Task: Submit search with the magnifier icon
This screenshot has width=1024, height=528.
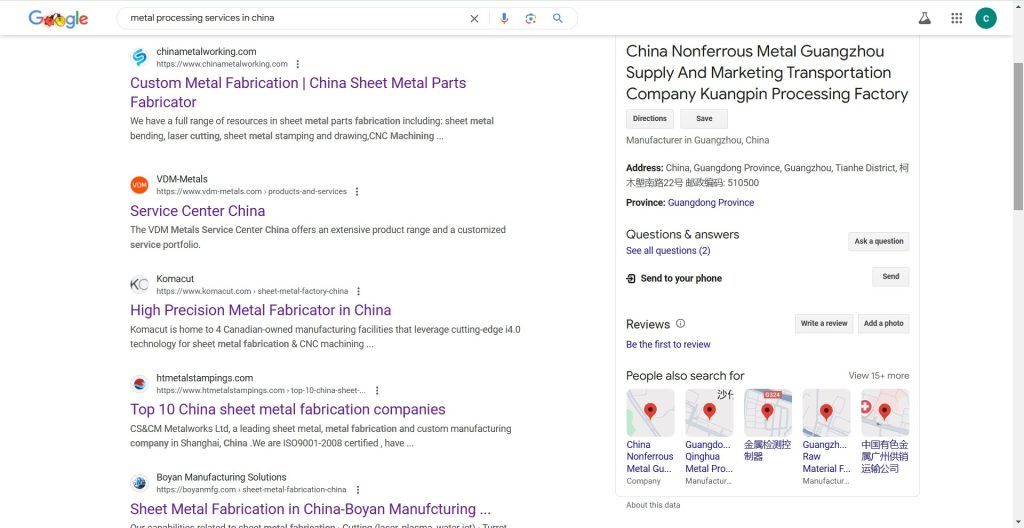Action: point(557,18)
